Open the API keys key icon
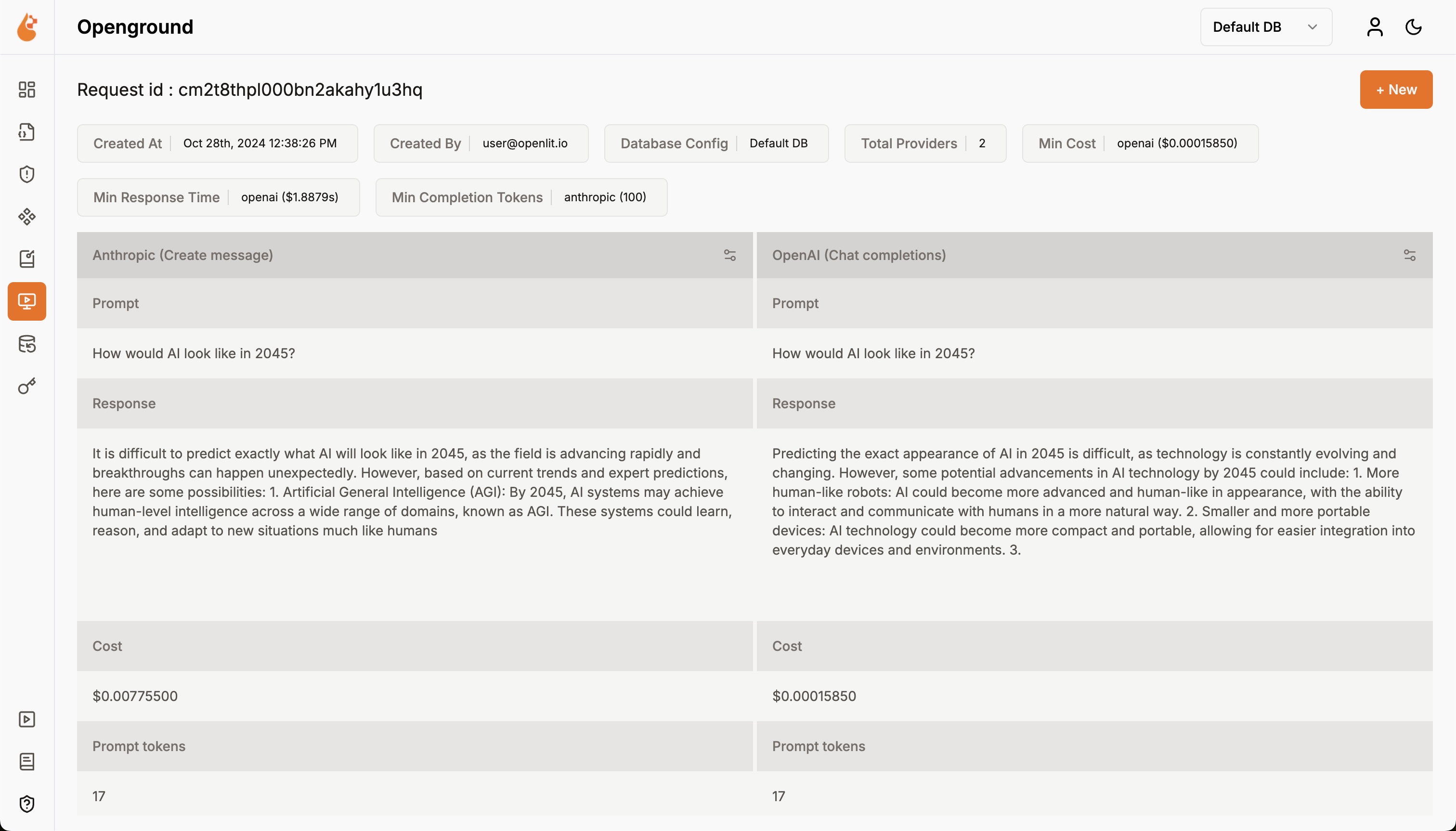The image size is (1456, 831). click(27, 387)
